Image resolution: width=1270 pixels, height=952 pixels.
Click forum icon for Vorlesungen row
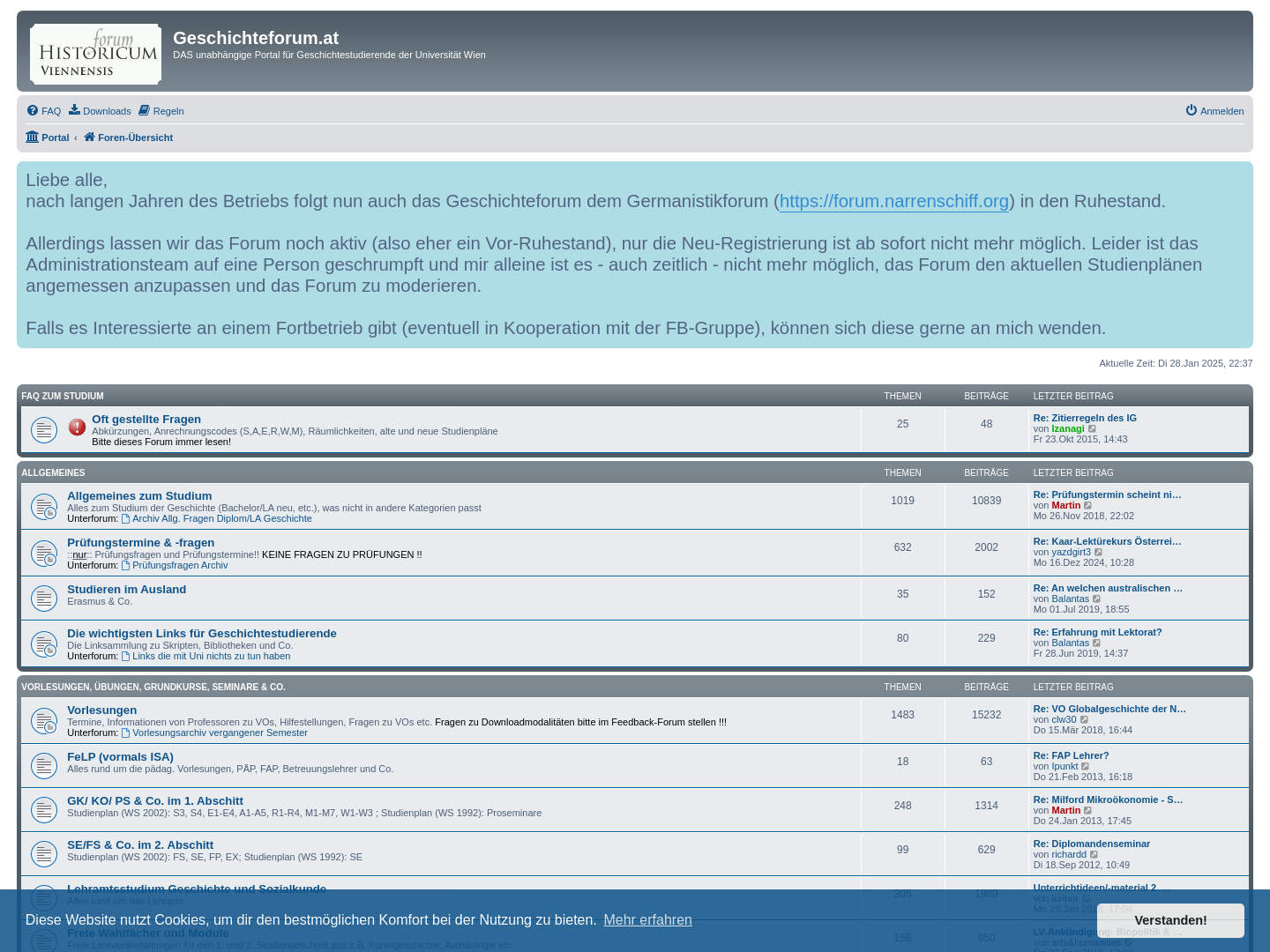click(x=44, y=721)
